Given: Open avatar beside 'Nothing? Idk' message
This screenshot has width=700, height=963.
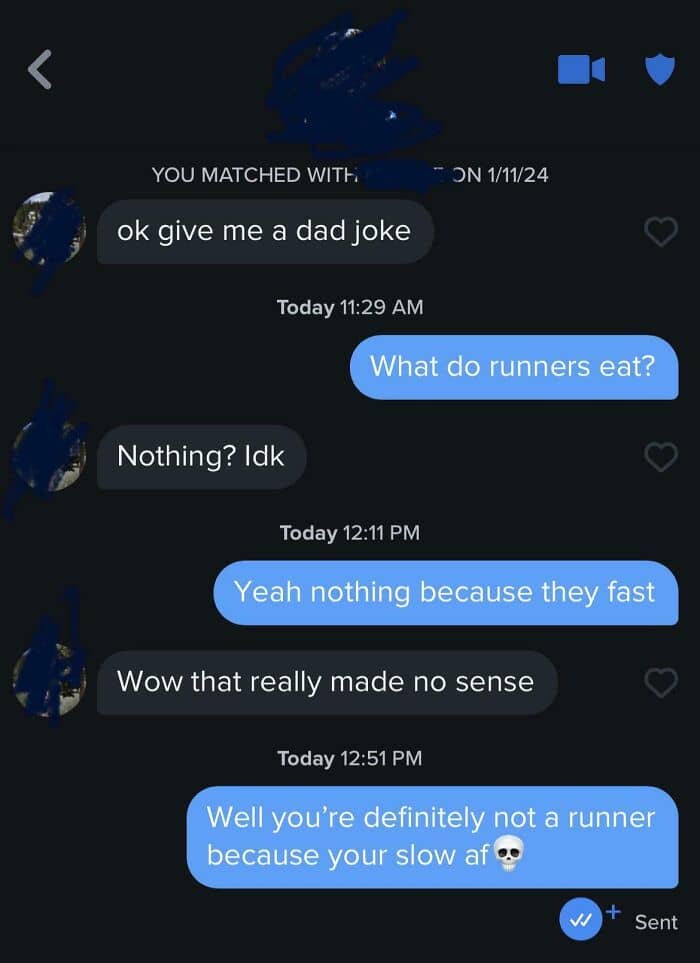Looking at the screenshot, I should click(49, 457).
